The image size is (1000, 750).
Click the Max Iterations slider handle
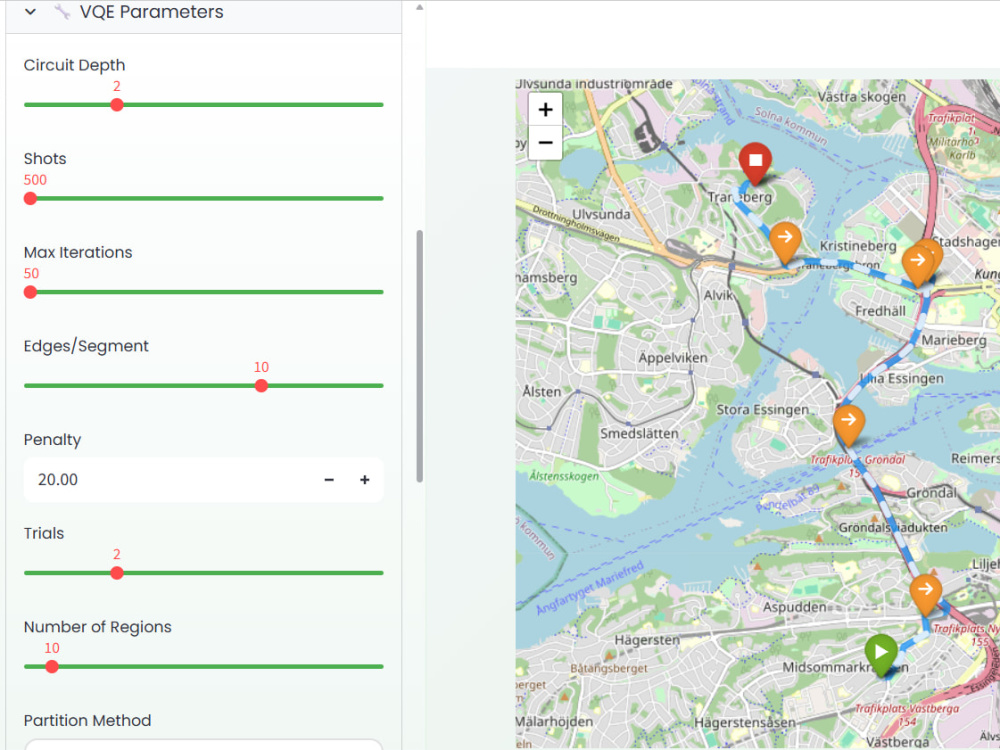pyautogui.click(x=30, y=292)
